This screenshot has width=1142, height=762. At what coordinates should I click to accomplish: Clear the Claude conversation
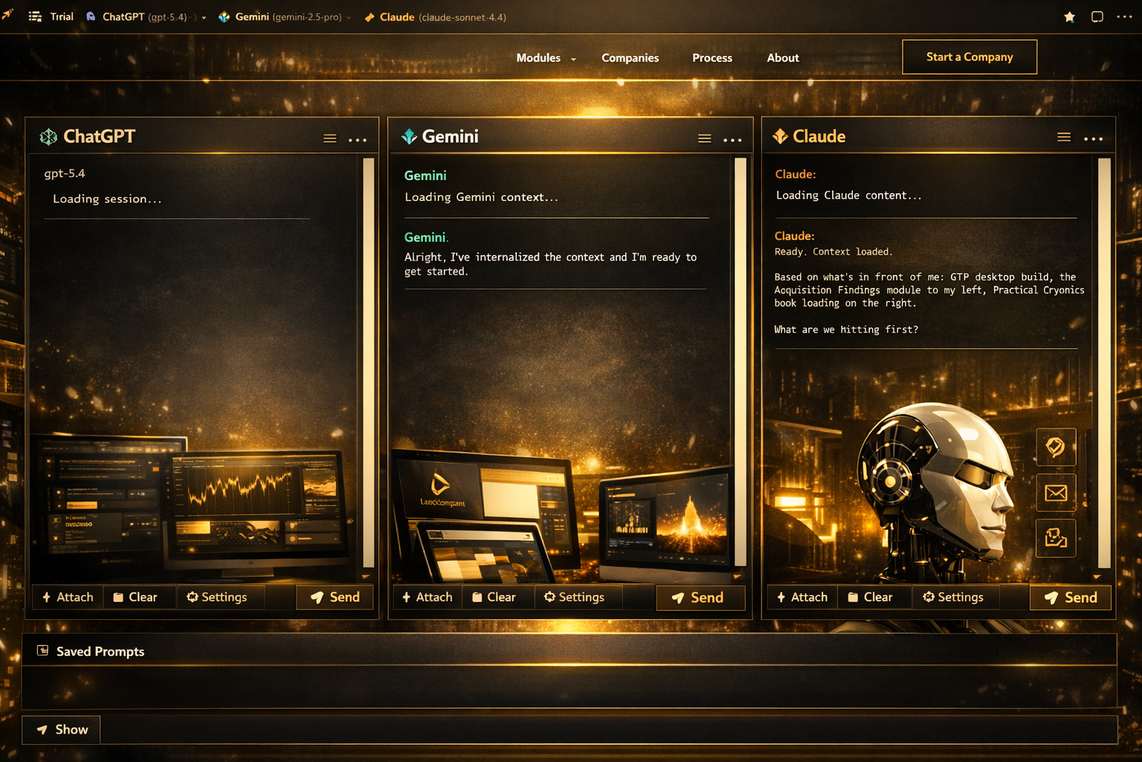pos(870,597)
